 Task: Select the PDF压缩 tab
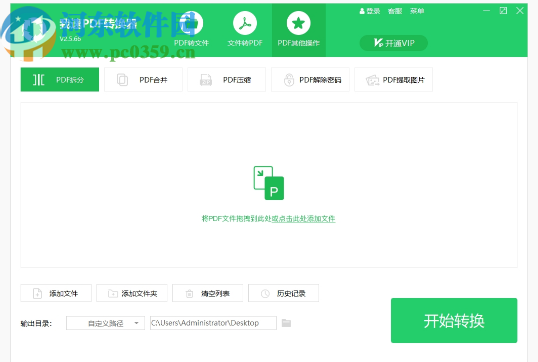tap(226, 80)
